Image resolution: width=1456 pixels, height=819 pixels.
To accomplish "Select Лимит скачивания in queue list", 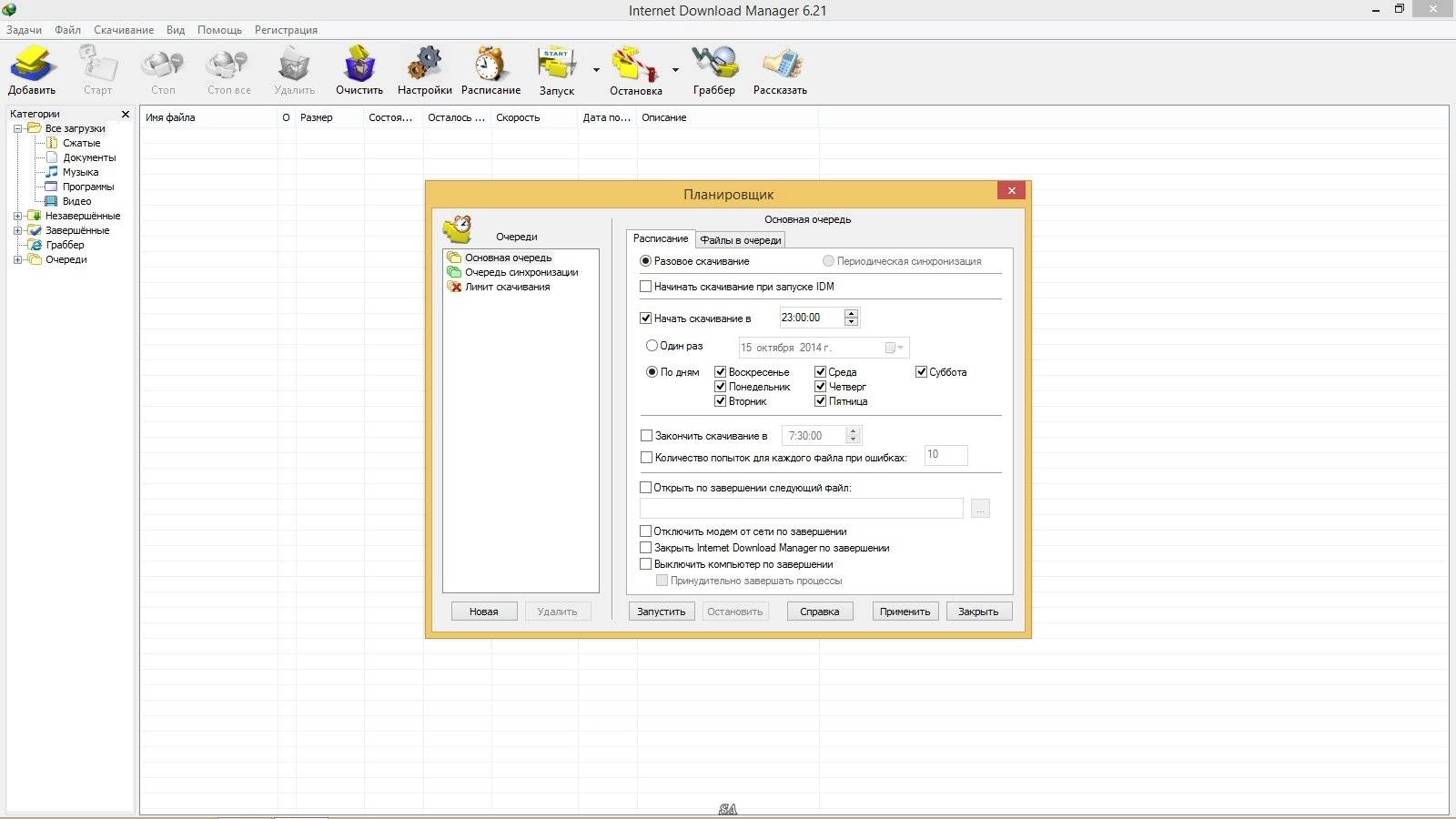I will point(507,287).
